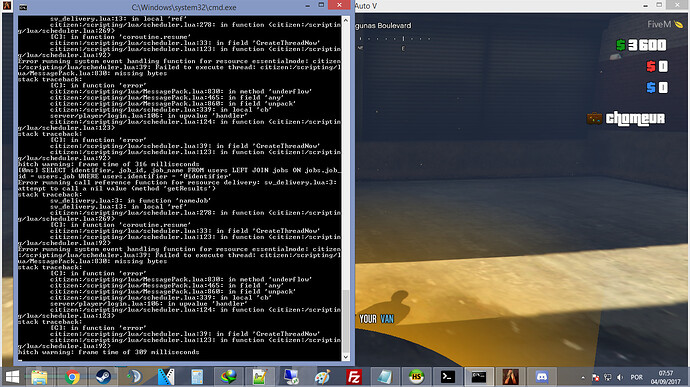The width and height of the screenshot is (690, 387).
Task: Minimize the cmd.exe window
Action: (x=308, y=6)
